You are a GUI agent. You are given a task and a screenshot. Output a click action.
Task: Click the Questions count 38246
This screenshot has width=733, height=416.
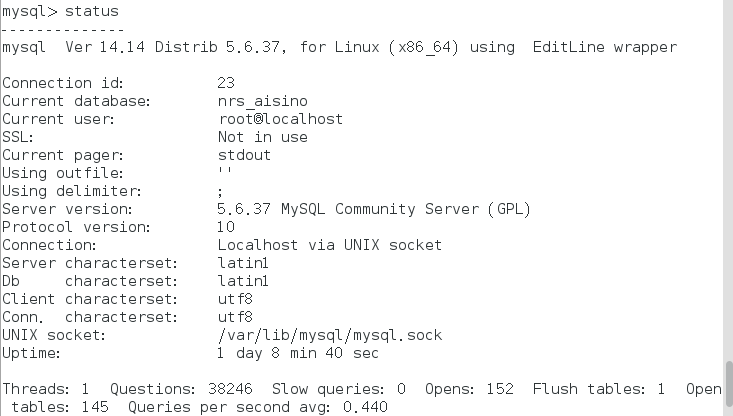(230, 389)
